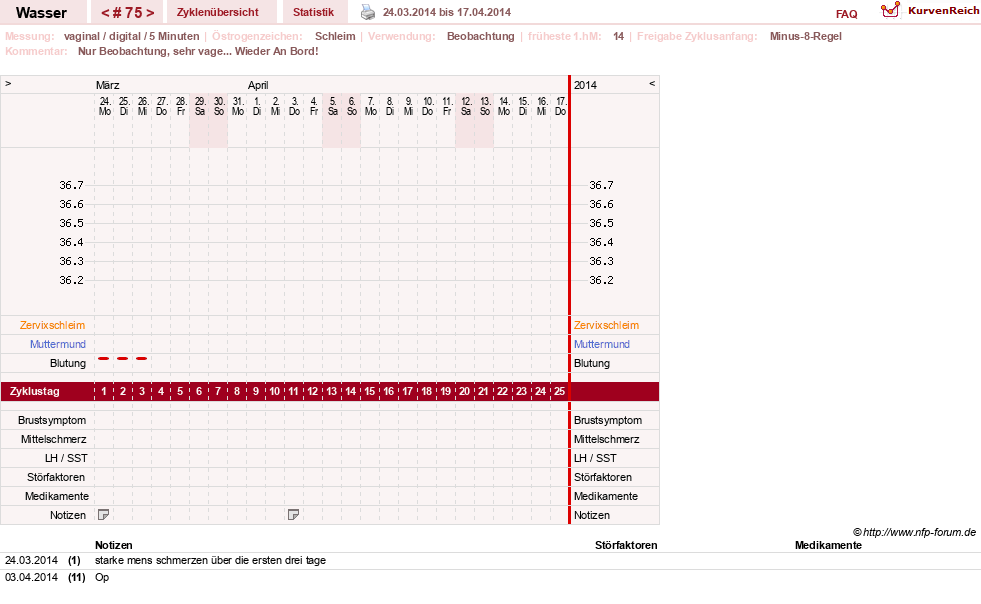Collapse the chart with the '<' arrow near 2014
Screen dimensions: 981x604
[652, 83]
